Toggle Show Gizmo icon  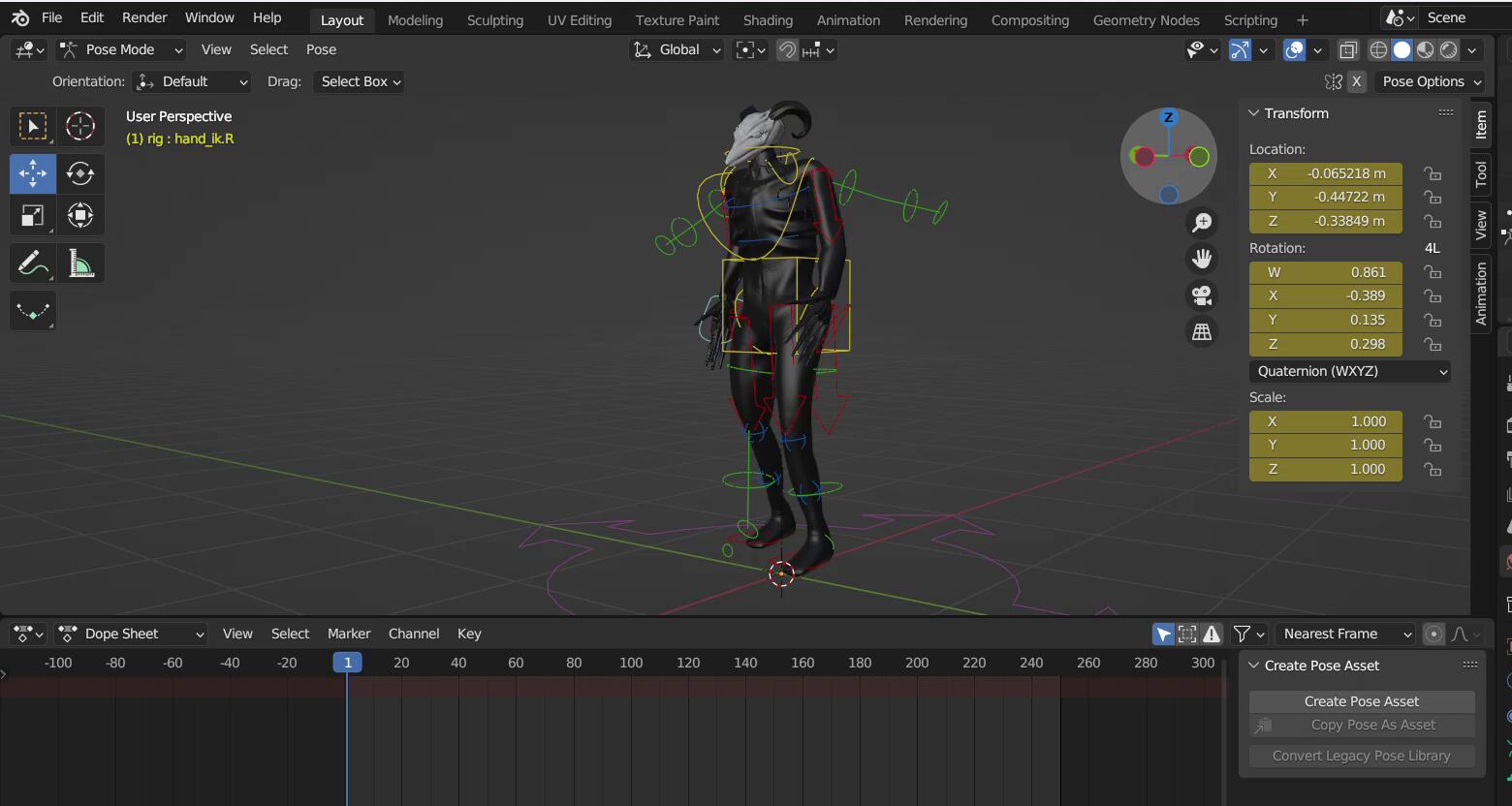tap(1240, 49)
